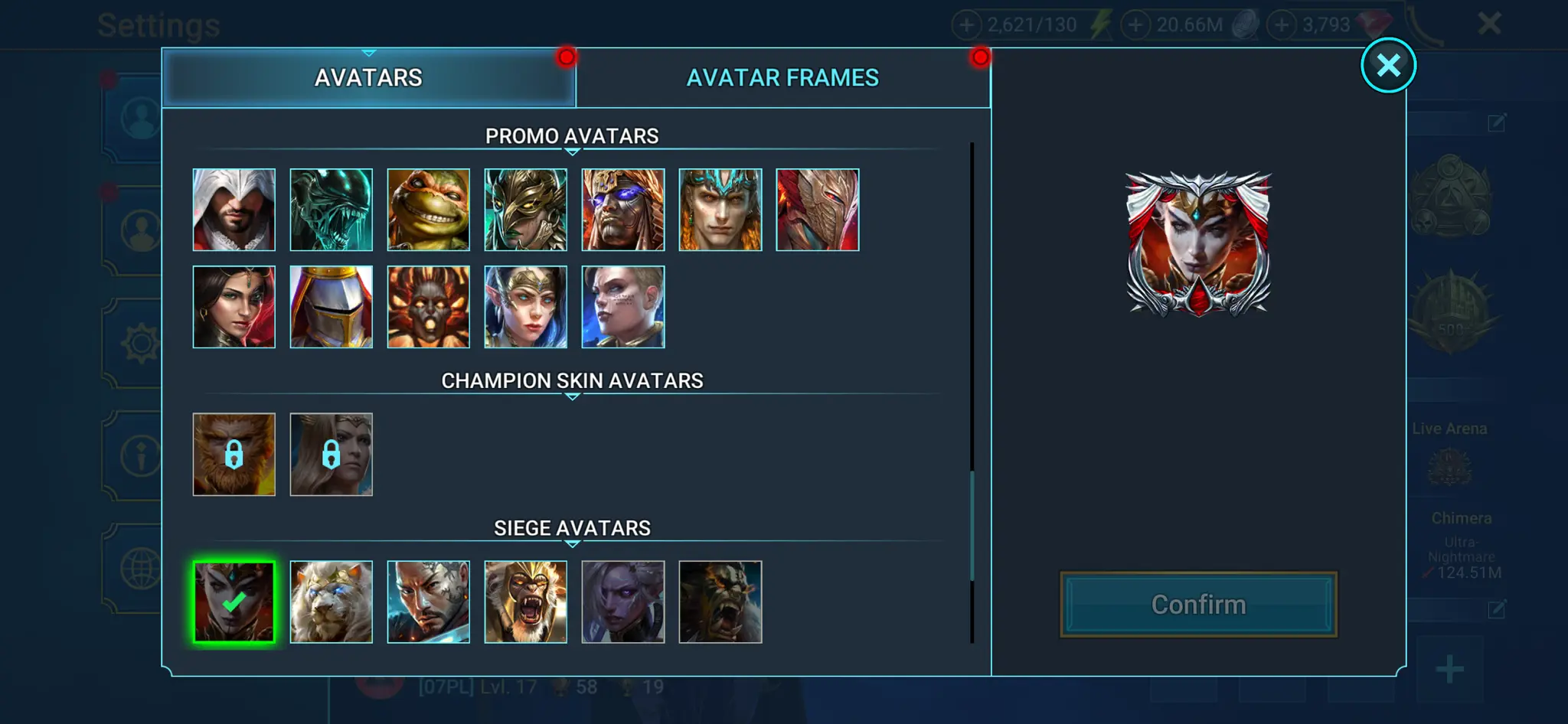Select the white-hooded assassin promo avatar

click(234, 210)
